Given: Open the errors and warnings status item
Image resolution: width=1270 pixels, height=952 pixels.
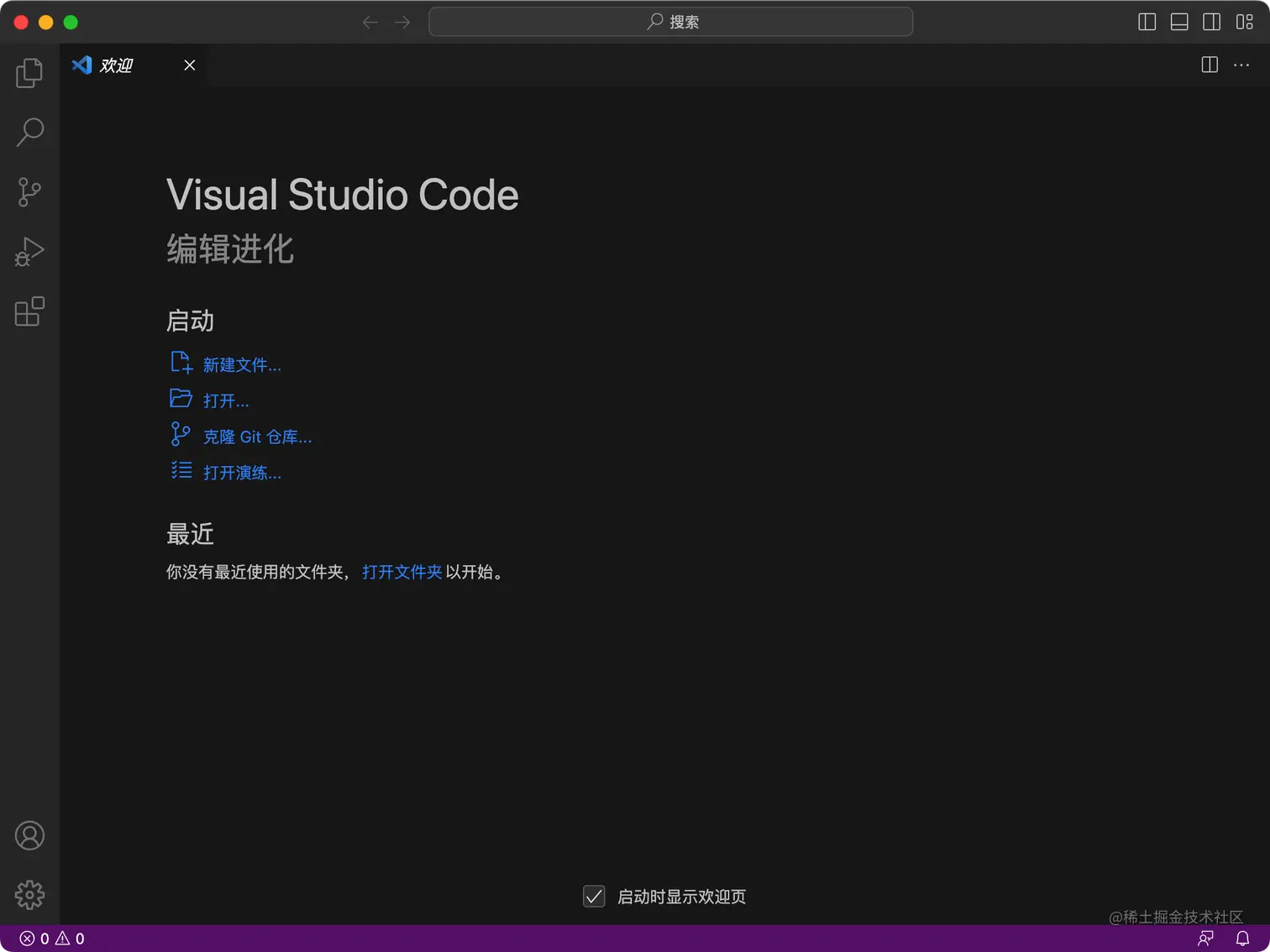Looking at the screenshot, I should (52, 939).
